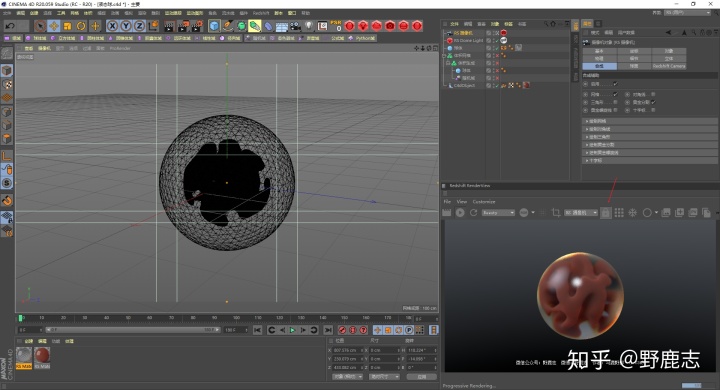The width and height of the screenshot is (720, 390).
Task: Expand the second collapsed draw group
Action: 649,129
